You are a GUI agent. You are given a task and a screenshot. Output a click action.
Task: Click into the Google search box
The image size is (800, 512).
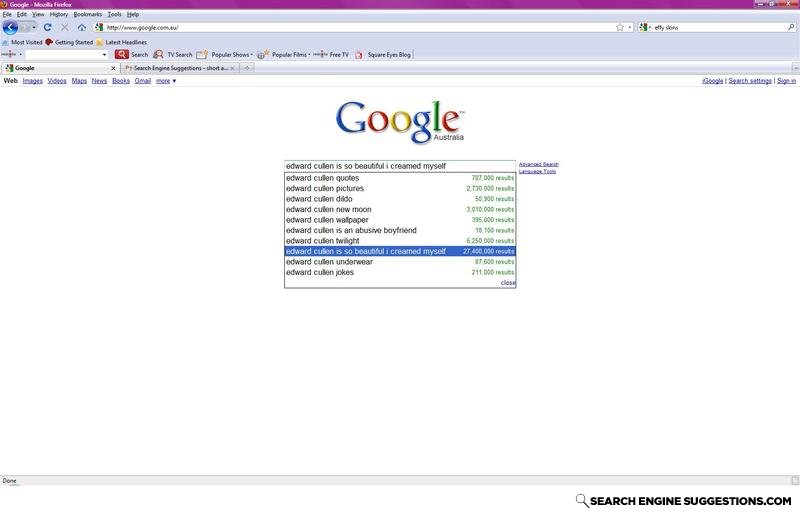(x=400, y=166)
